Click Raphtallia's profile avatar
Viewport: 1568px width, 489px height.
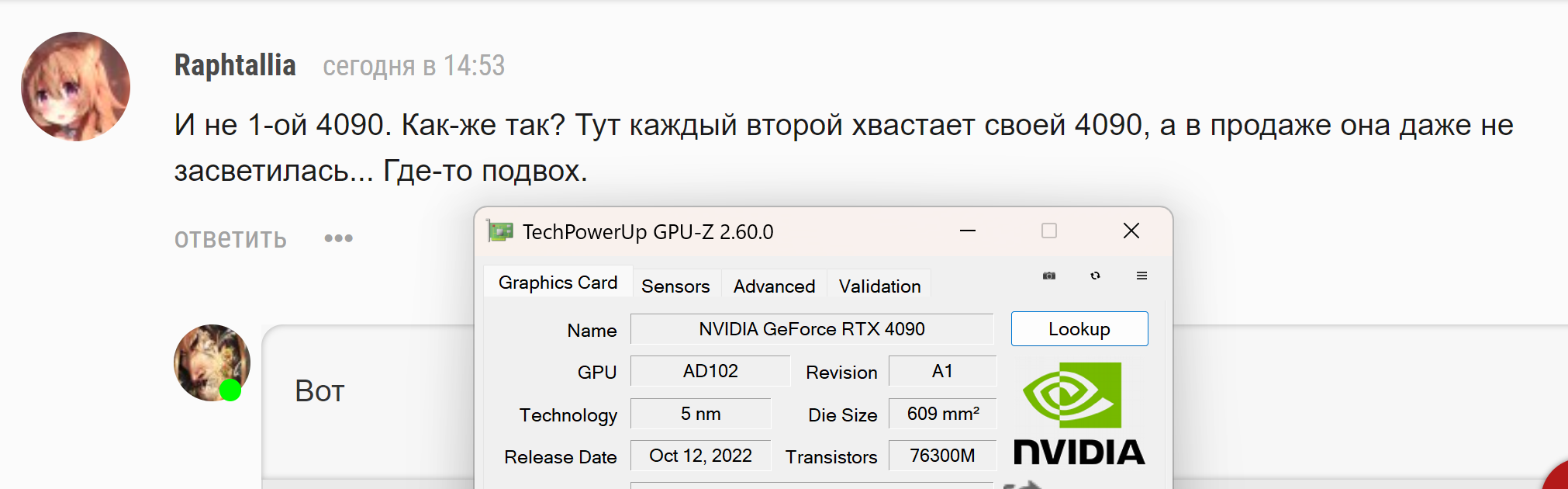tap(75, 86)
